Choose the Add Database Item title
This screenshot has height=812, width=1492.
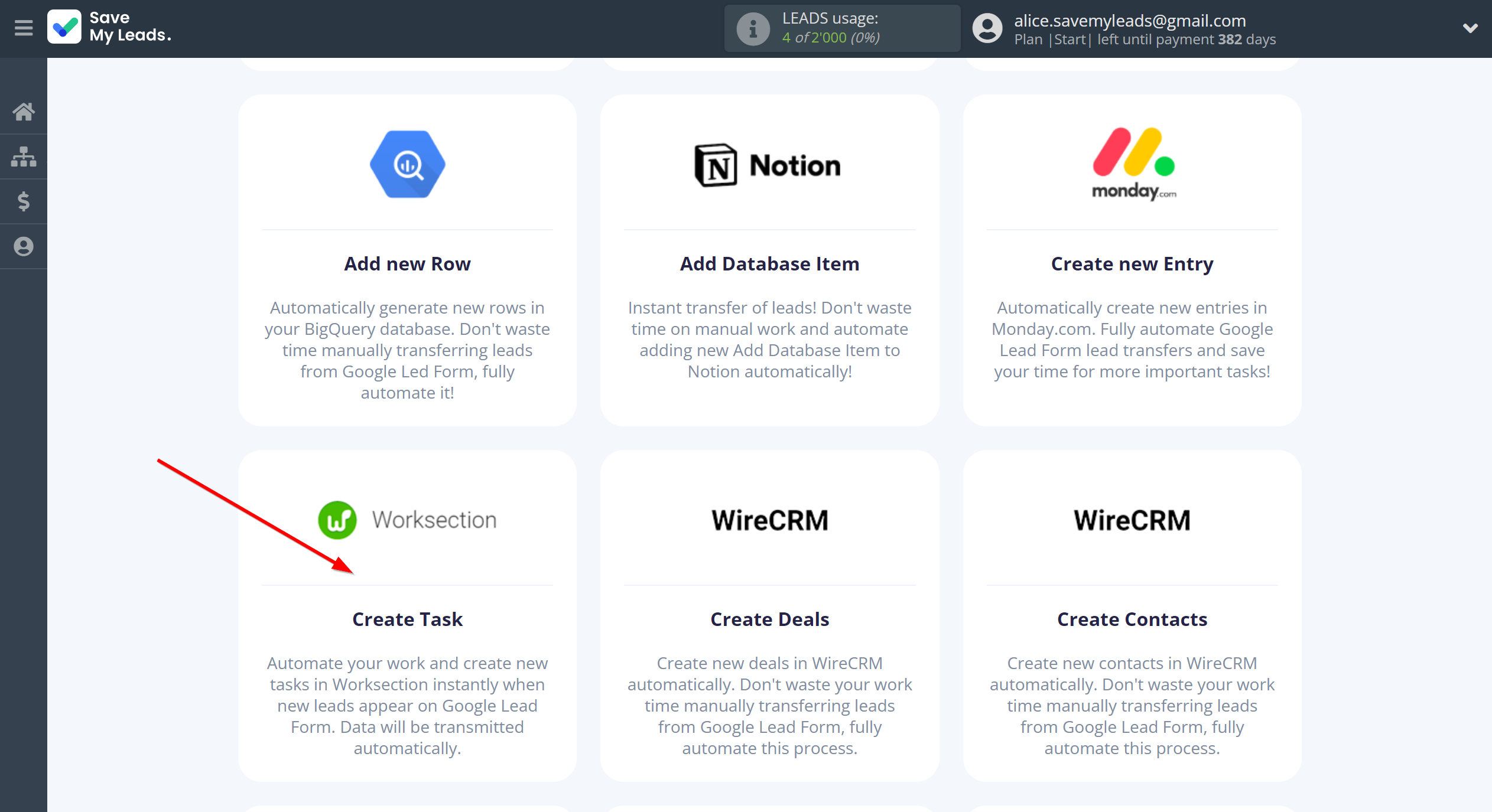point(769,263)
